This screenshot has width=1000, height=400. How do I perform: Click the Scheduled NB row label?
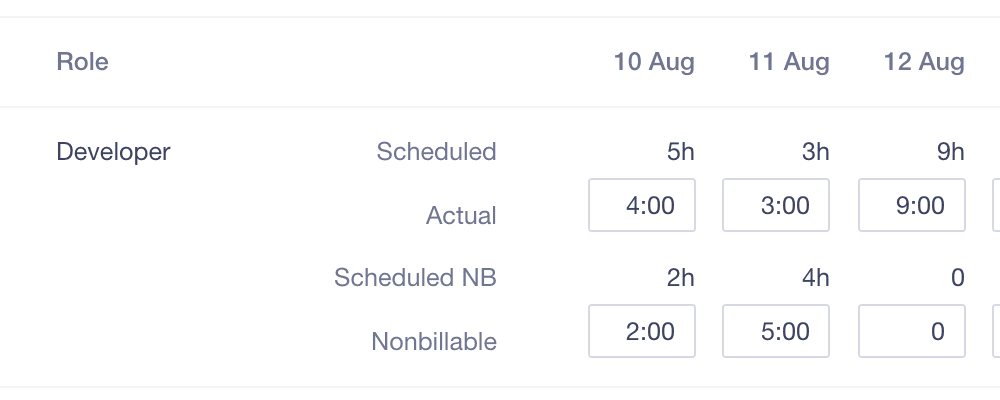[415, 278]
